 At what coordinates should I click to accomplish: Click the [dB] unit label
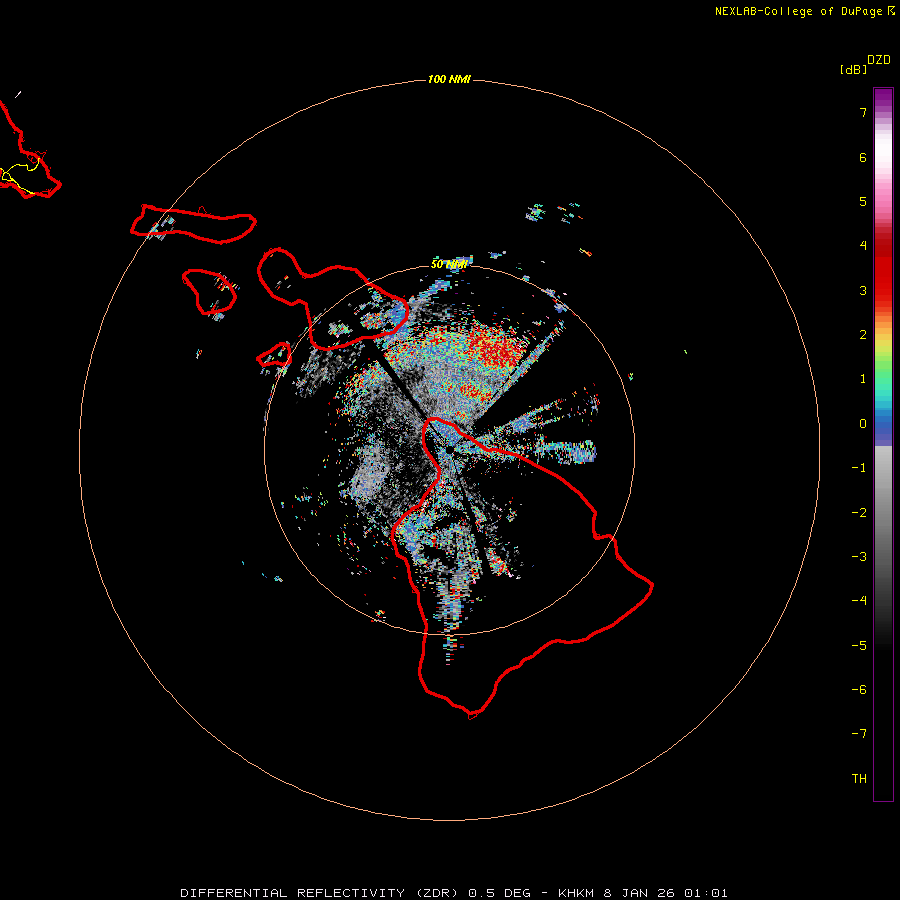pos(853,69)
